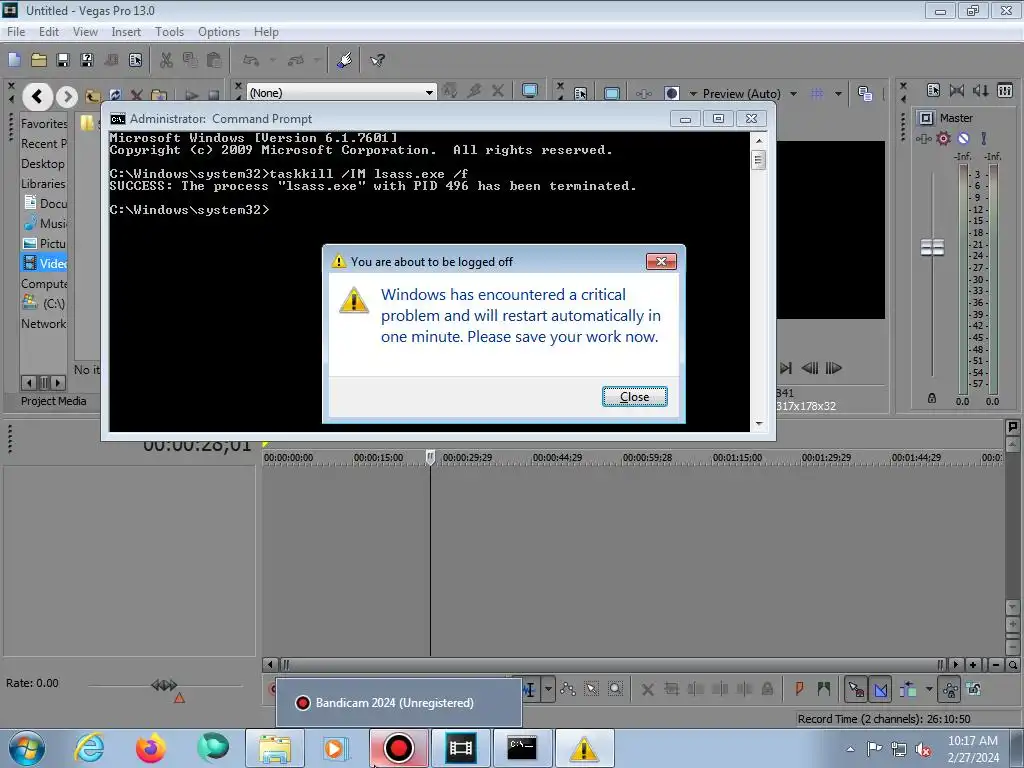
Task: Click the Open project folder icon
Action: click(39, 61)
